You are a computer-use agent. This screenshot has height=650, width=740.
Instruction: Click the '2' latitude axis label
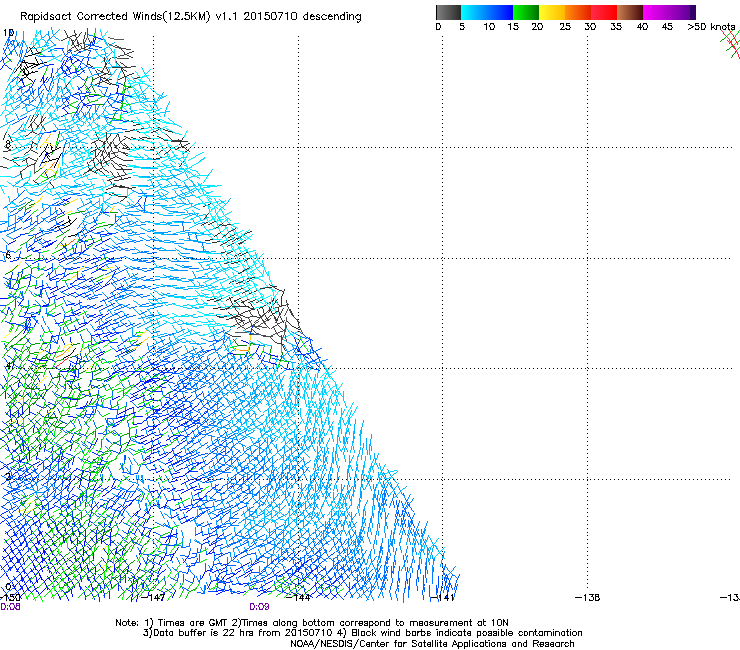pyautogui.click(x=8, y=476)
